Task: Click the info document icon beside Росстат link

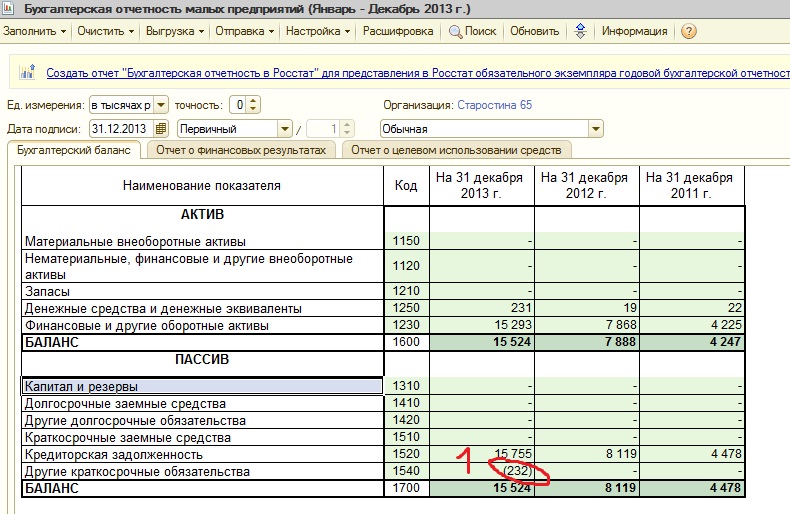Action: pos(27,74)
